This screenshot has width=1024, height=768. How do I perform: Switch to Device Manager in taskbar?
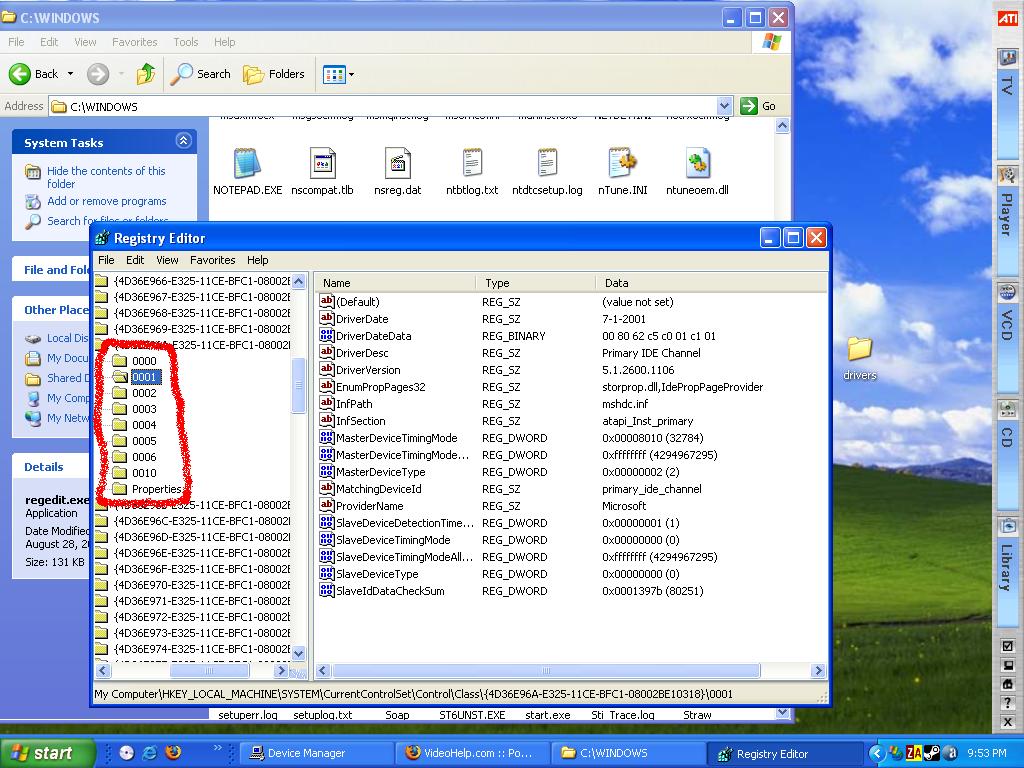click(x=316, y=754)
